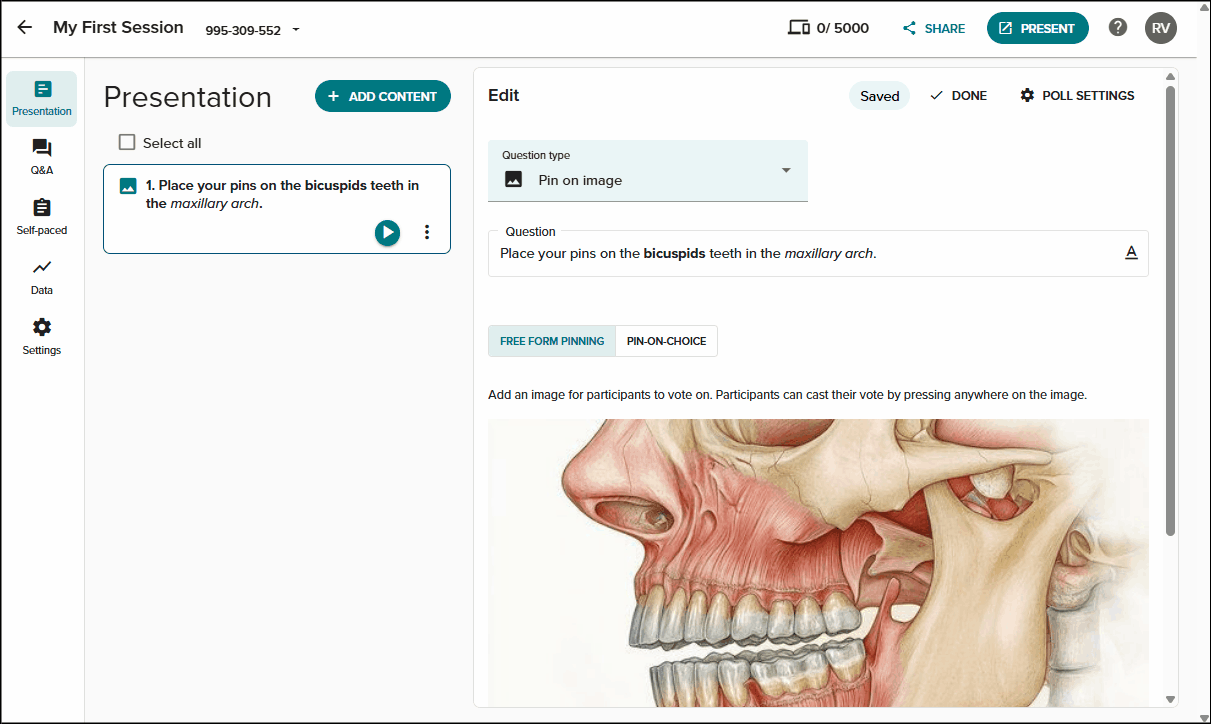Share the session with SHARE button

pos(934,29)
